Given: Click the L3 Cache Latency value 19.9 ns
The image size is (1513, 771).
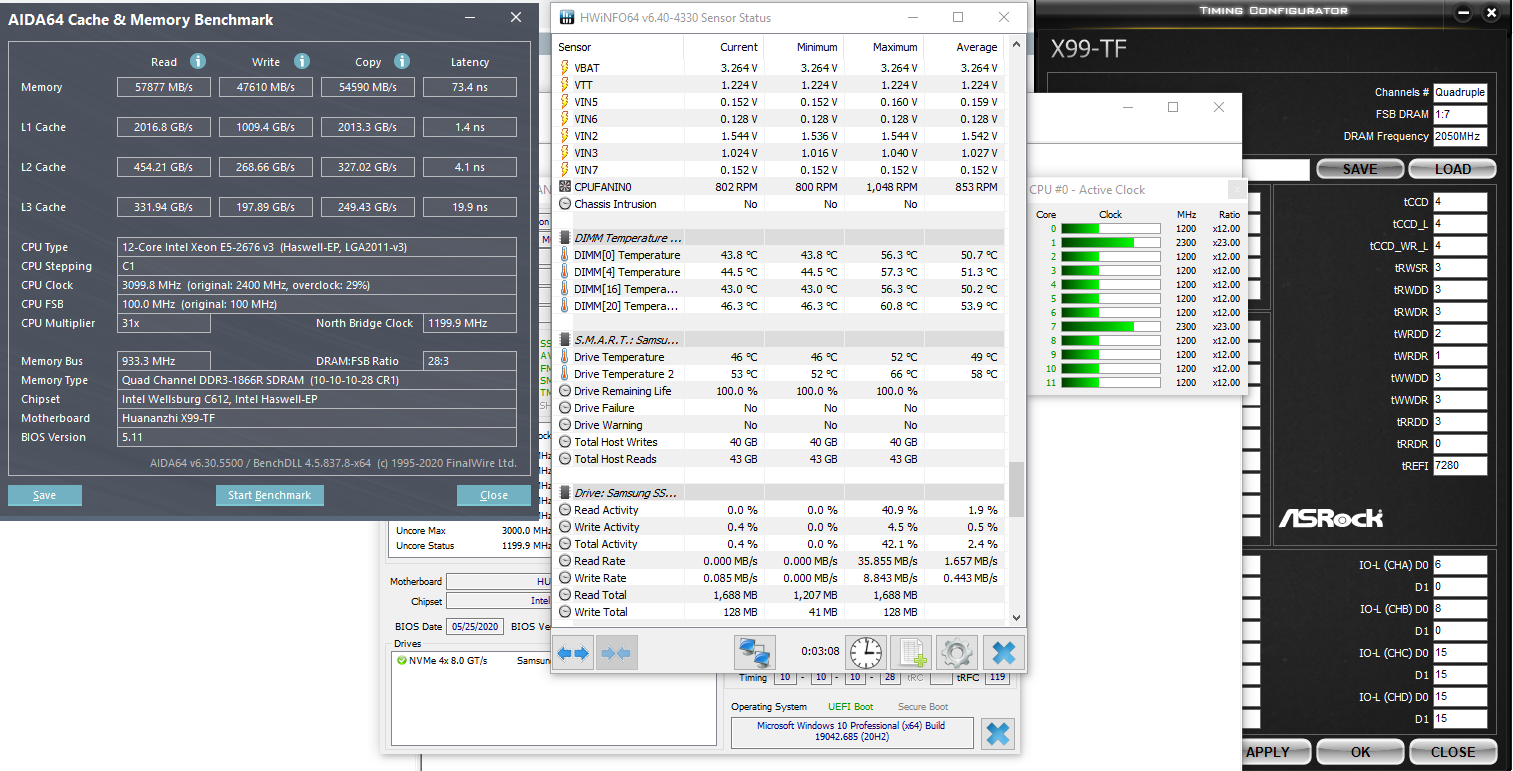Looking at the screenshot, I should coord(469,207).
